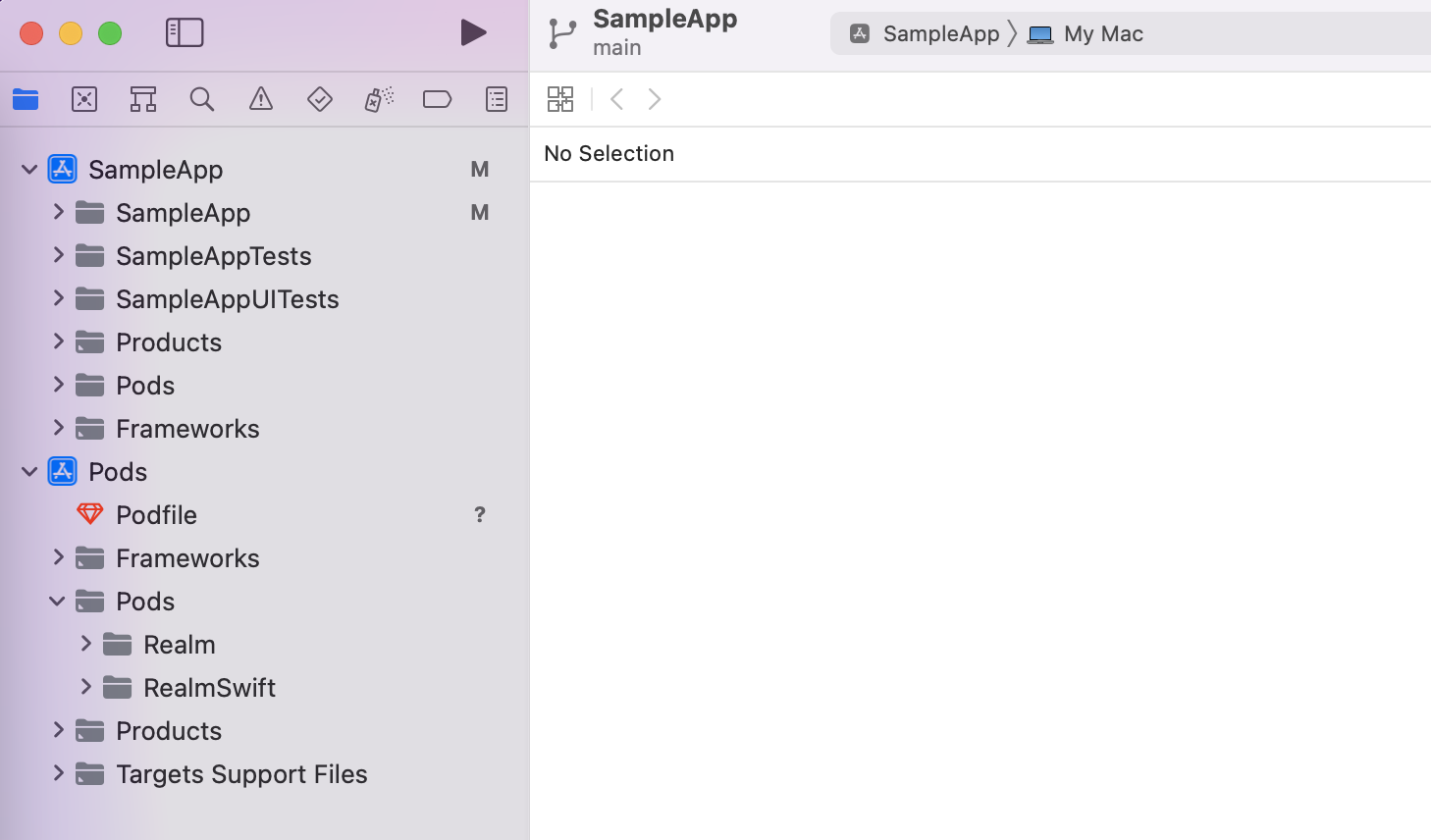Show the Project navigator folder tab

pyautogui.click(x=26, y=99)
